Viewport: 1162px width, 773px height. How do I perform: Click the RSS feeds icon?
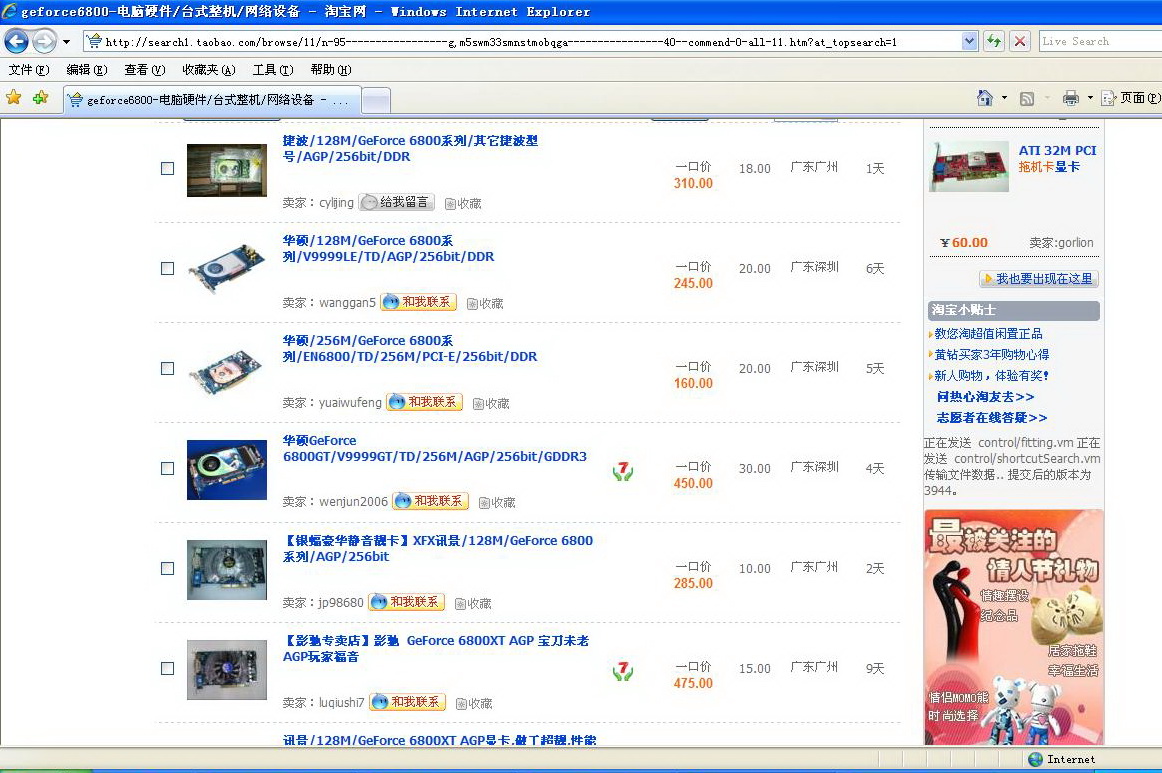1026,99
